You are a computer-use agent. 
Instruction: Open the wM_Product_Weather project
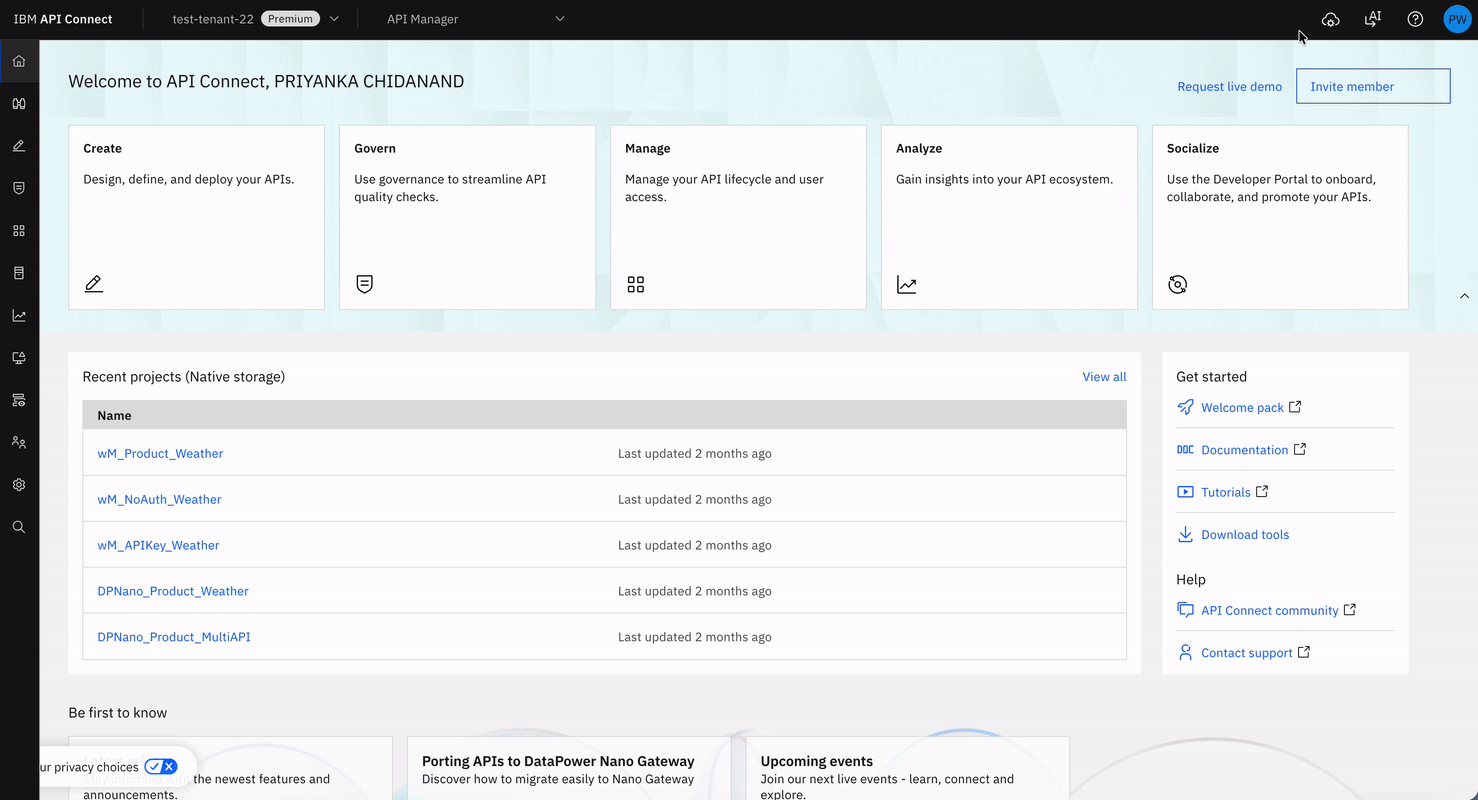pyautogui.click(x=160, y=454)
